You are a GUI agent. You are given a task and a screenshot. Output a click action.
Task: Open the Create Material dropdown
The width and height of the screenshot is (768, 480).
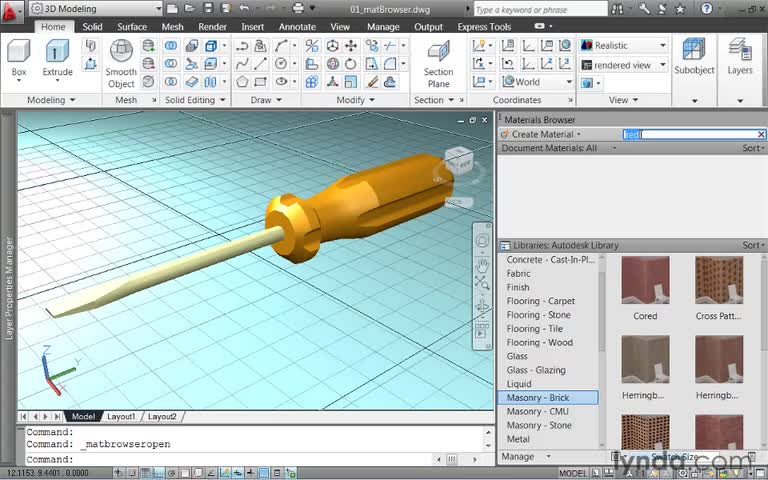[x=541, y=134]
